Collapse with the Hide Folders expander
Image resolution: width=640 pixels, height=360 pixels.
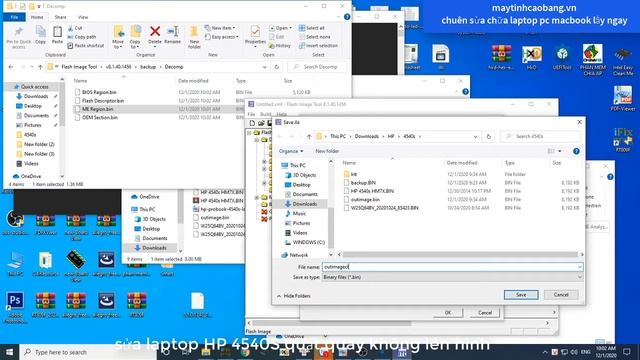[x=293, y=296]
